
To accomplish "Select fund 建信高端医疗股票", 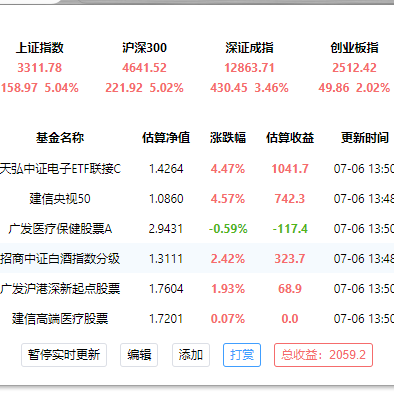I will (60, 319).
